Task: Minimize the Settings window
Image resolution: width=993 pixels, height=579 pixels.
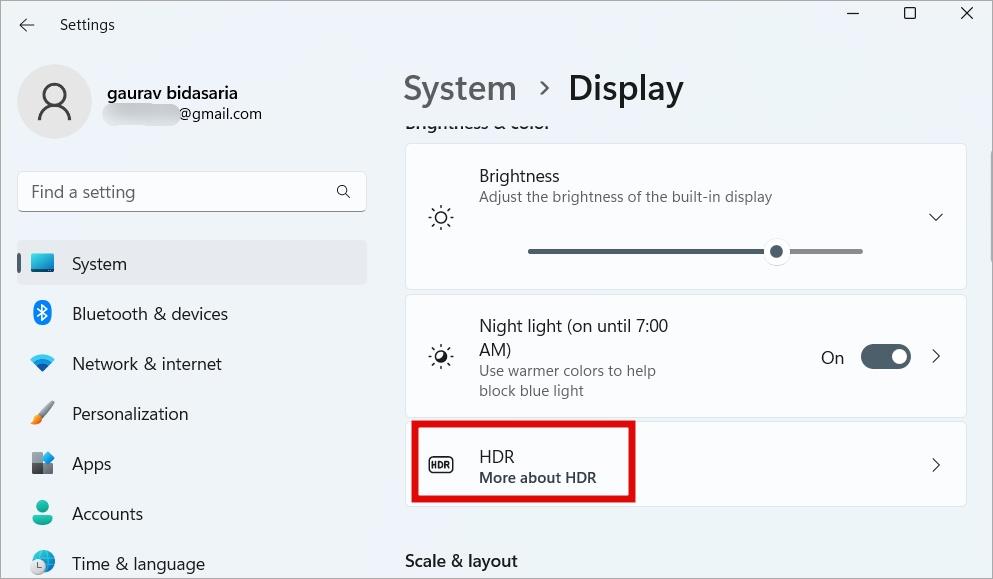Action: point(853,13)
